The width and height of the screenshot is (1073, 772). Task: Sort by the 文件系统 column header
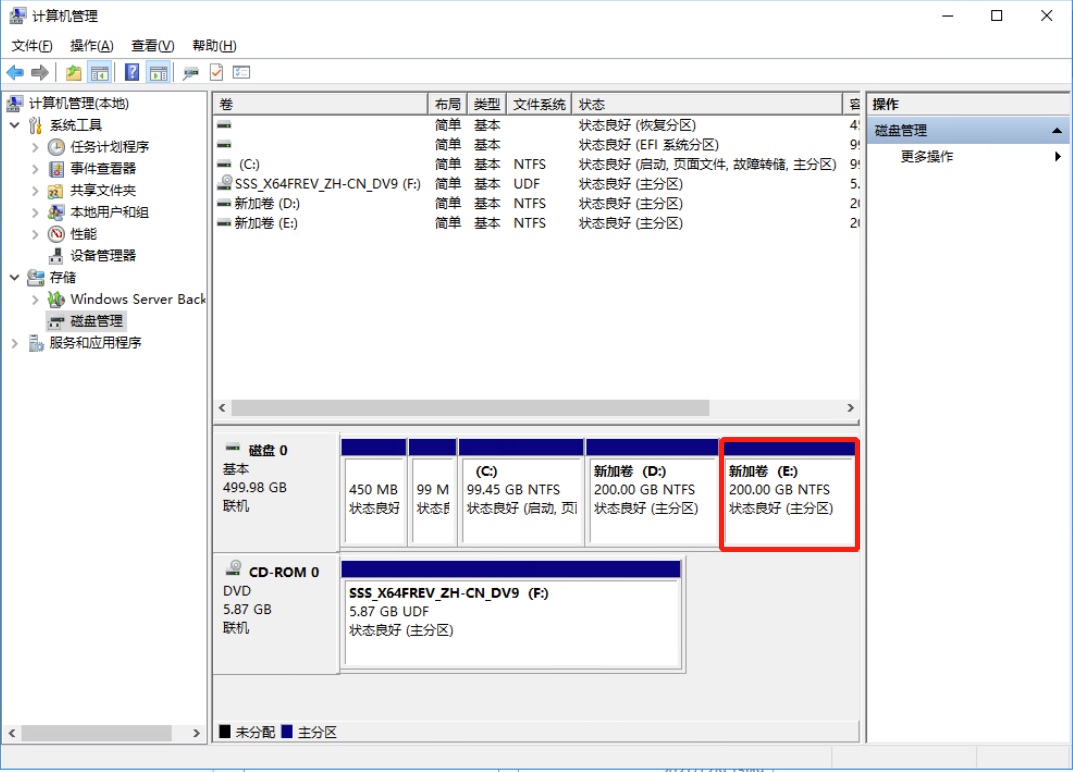tap(539, 104)
